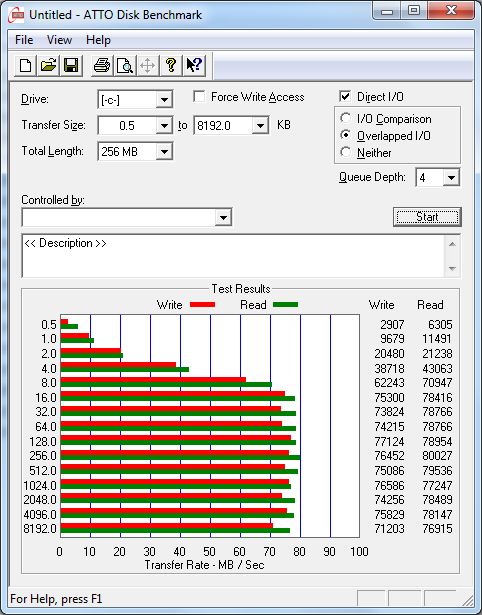The width and height of the screenshot is (482, 615).
Task: Activate the context help arrow-question icon
Action: tap(194, 65)
